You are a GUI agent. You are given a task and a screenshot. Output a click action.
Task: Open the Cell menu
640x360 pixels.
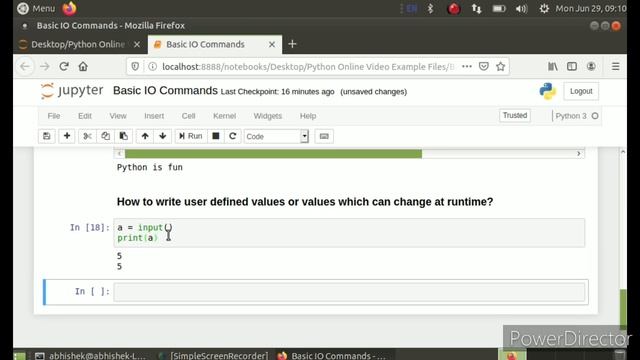189,116
